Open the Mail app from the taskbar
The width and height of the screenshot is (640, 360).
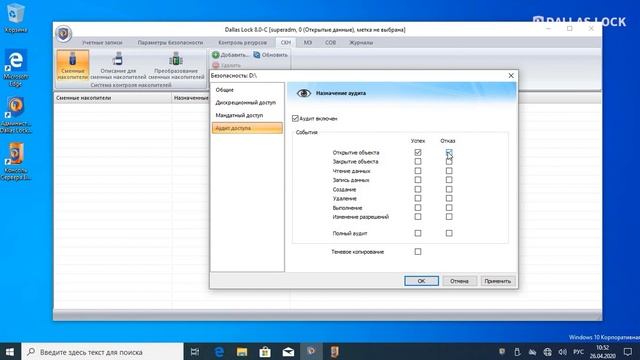[288, 352]
